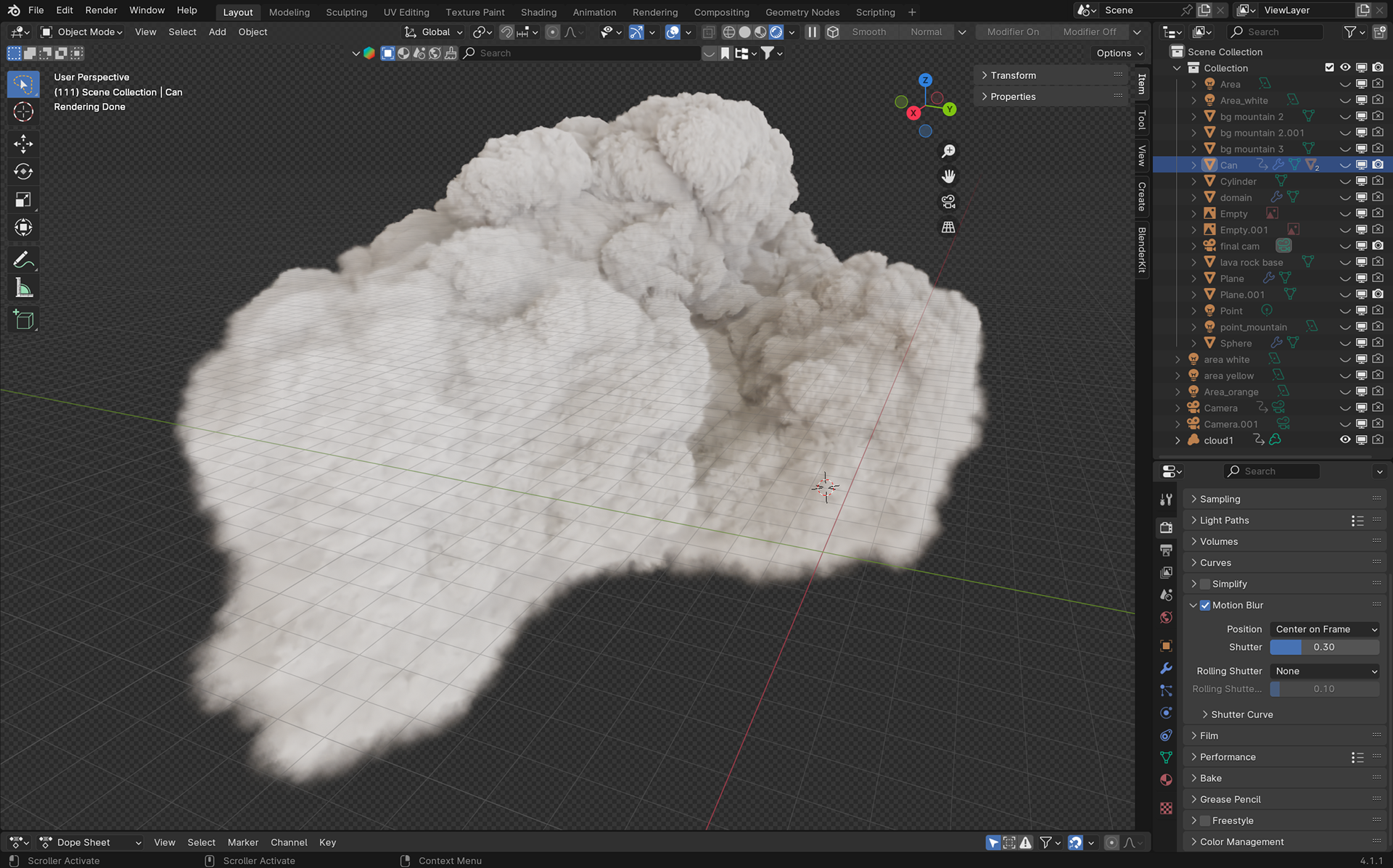This screenshot has height=868, width=1393.
Task: Open the Position Center on Frame dropdown
Action: point(1325,629)
